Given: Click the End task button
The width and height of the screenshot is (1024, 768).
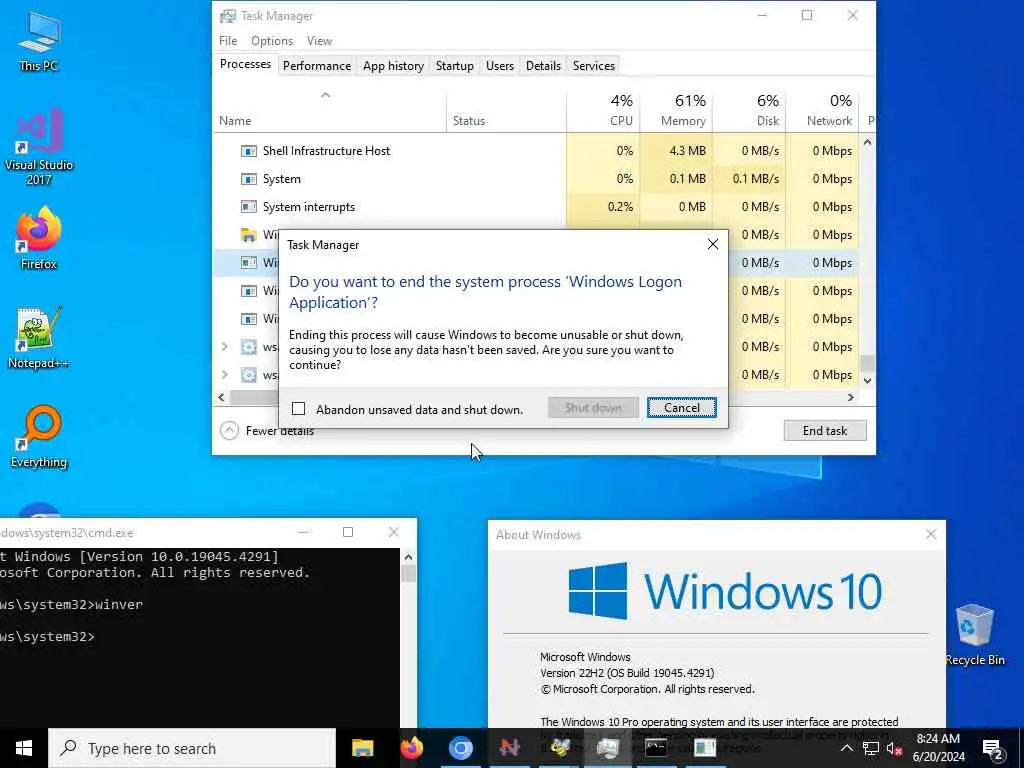Looking at the screenshot, I should [x=825, y=430].
